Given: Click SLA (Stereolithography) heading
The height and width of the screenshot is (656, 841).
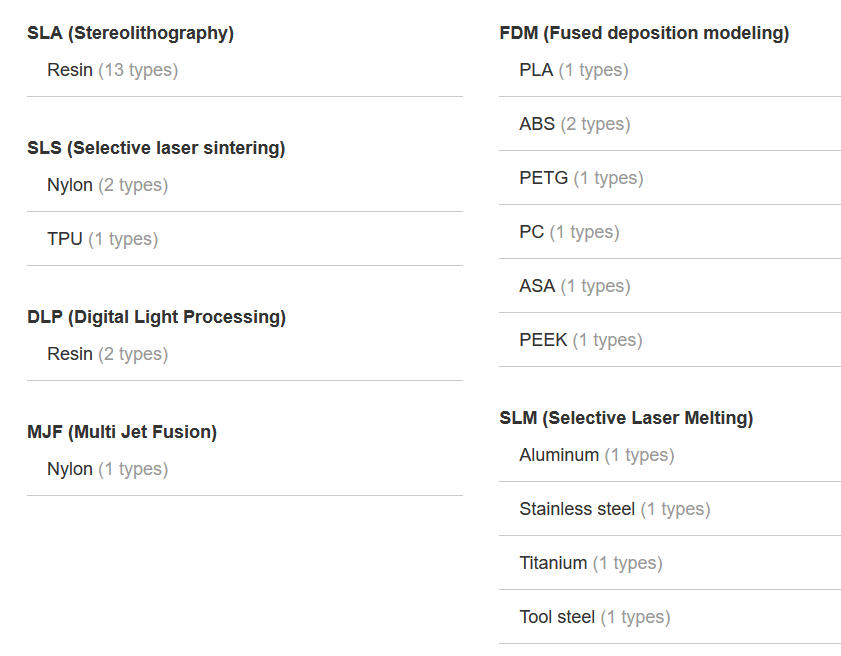Looking at the screenshot, I should [131, 33].
